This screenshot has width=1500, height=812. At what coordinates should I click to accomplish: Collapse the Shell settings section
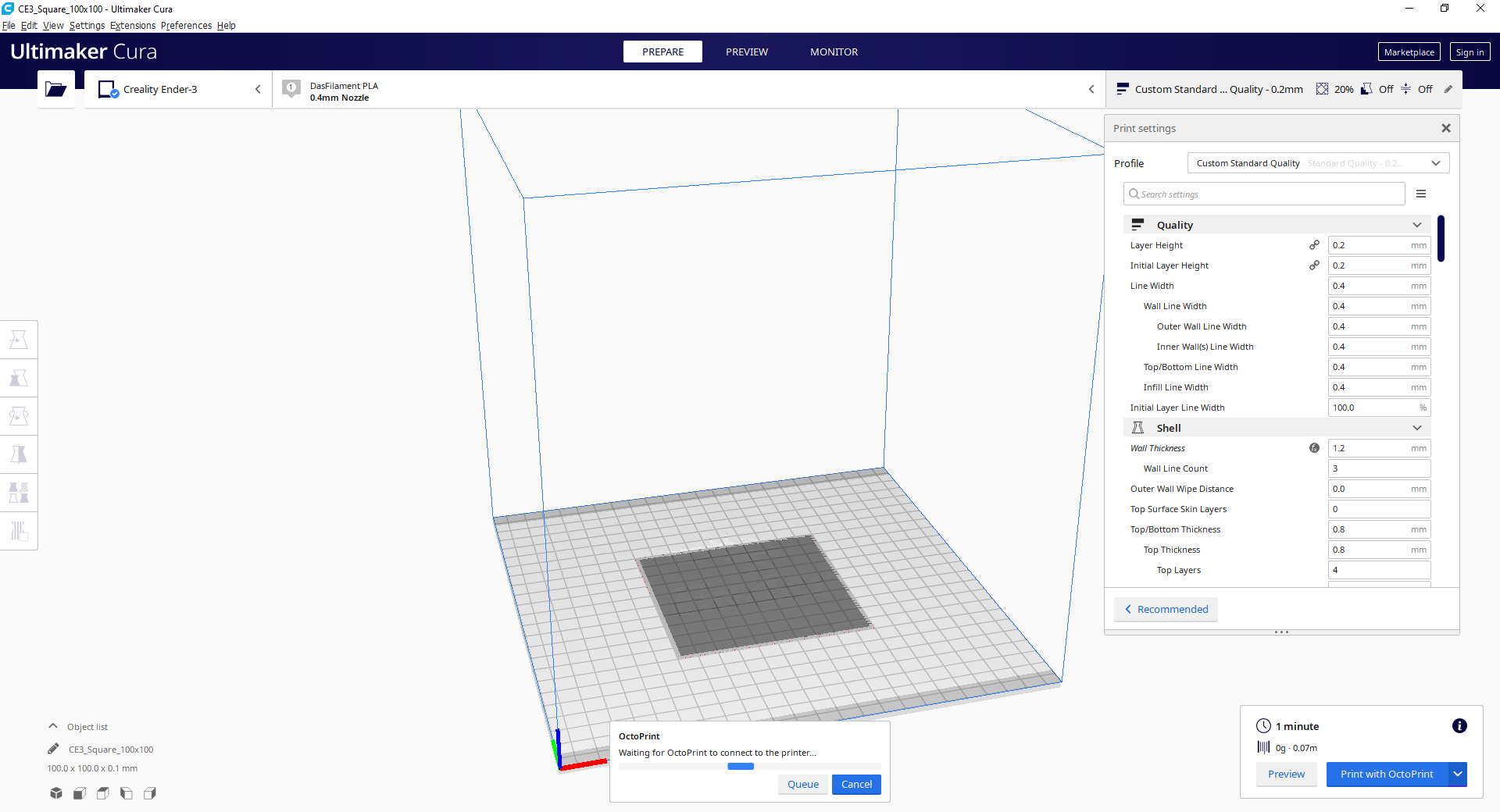tap(1277, 428)
